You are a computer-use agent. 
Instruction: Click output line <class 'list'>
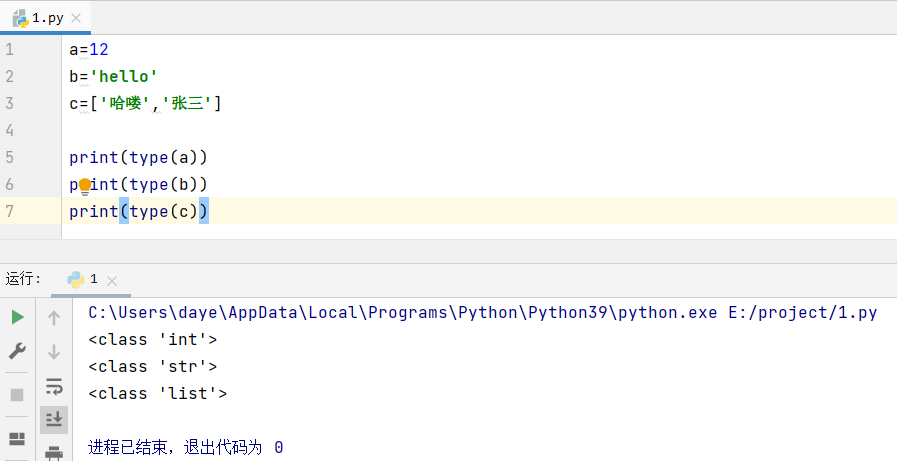[157, 394]
